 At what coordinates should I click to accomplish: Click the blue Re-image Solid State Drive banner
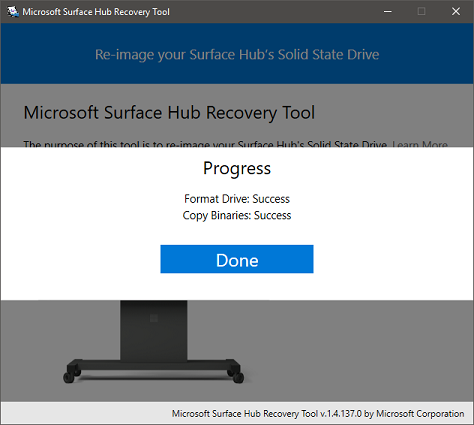click(237, 54)
